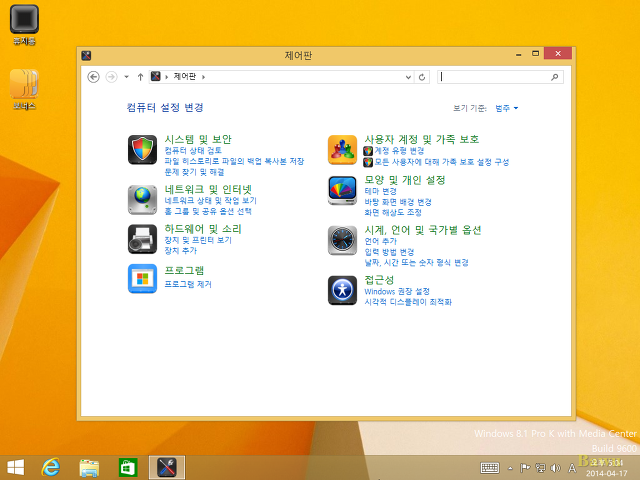Expand the chevron before 제어판 breadcrumb
Viewport: 640px width, 480px height.
(x=167, y=77)
